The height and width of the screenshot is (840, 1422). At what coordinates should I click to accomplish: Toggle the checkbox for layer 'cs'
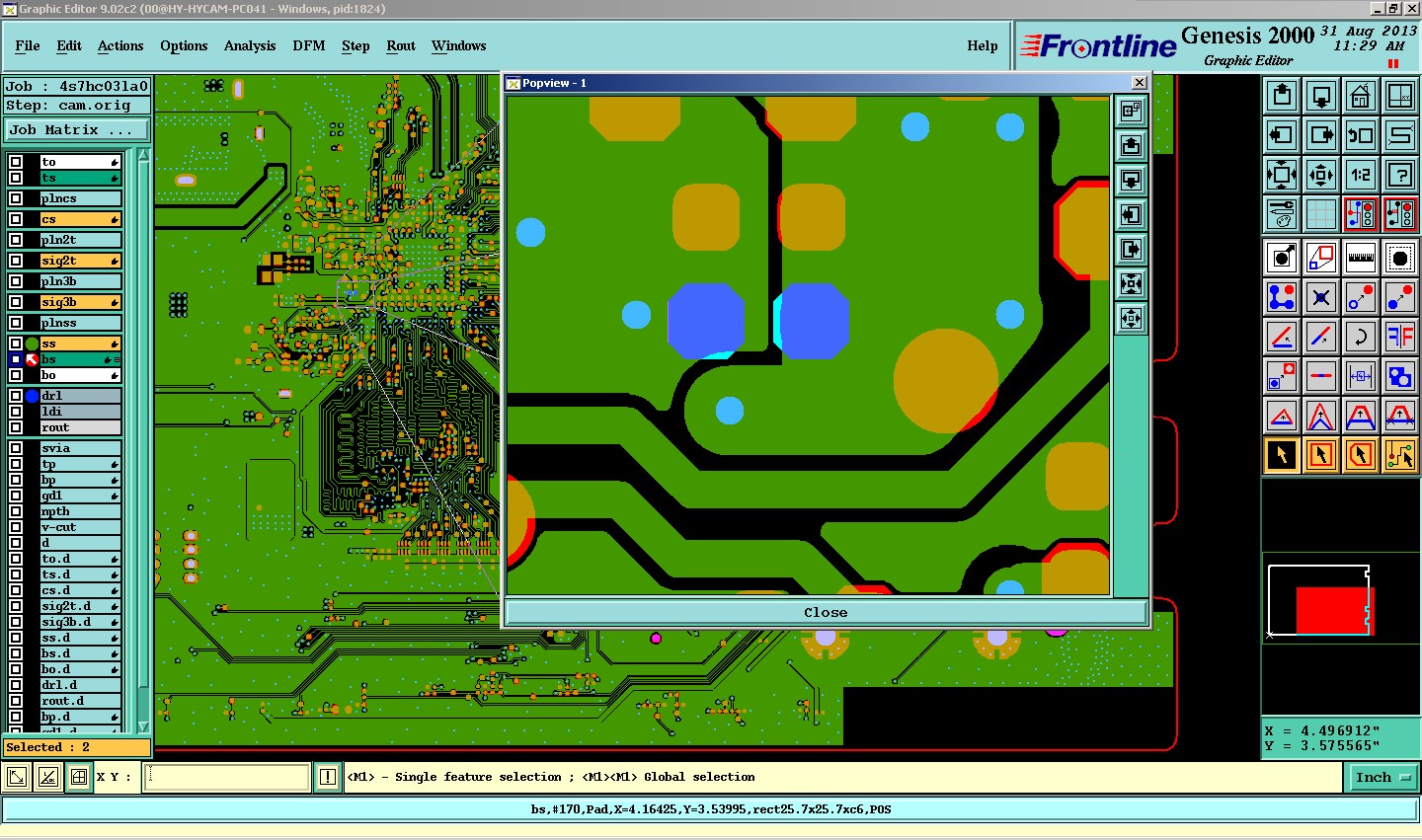(x=16, y=219)
